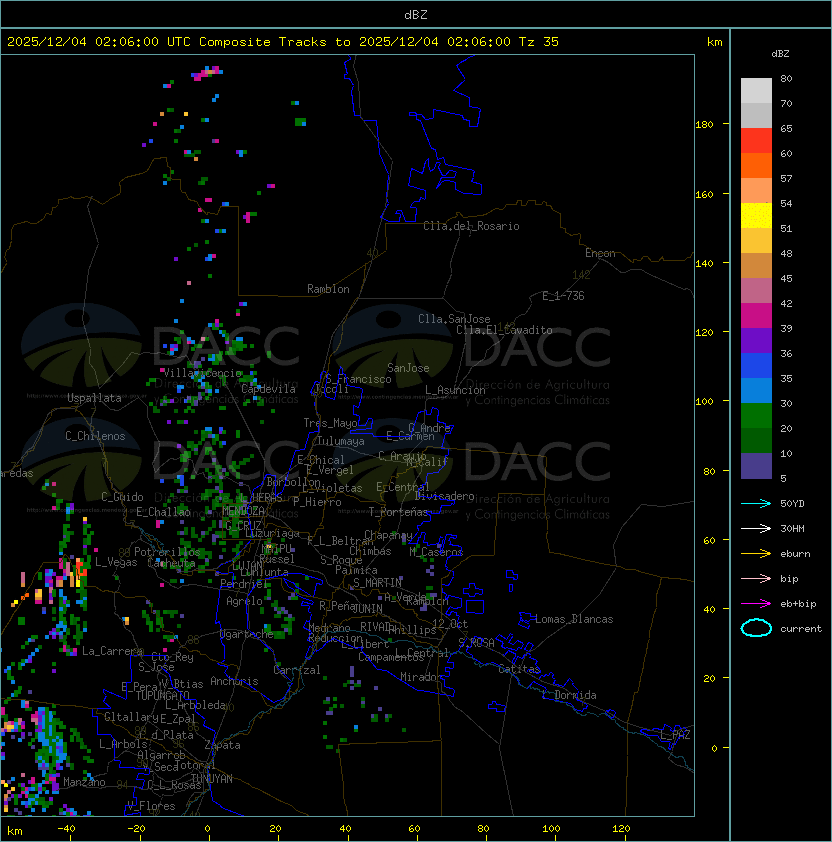
Task: Click the -40 km bottom axis tick label
Action: (x=66, y=829)
